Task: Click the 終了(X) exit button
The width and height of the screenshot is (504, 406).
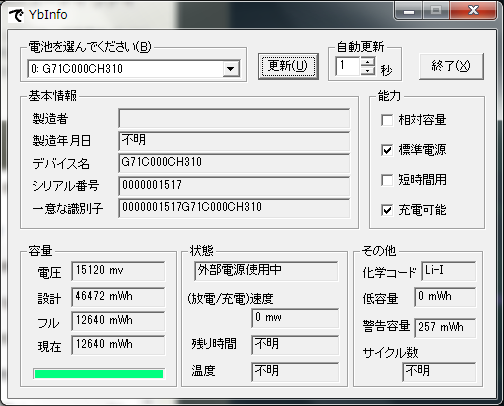Action: (451, 66)
